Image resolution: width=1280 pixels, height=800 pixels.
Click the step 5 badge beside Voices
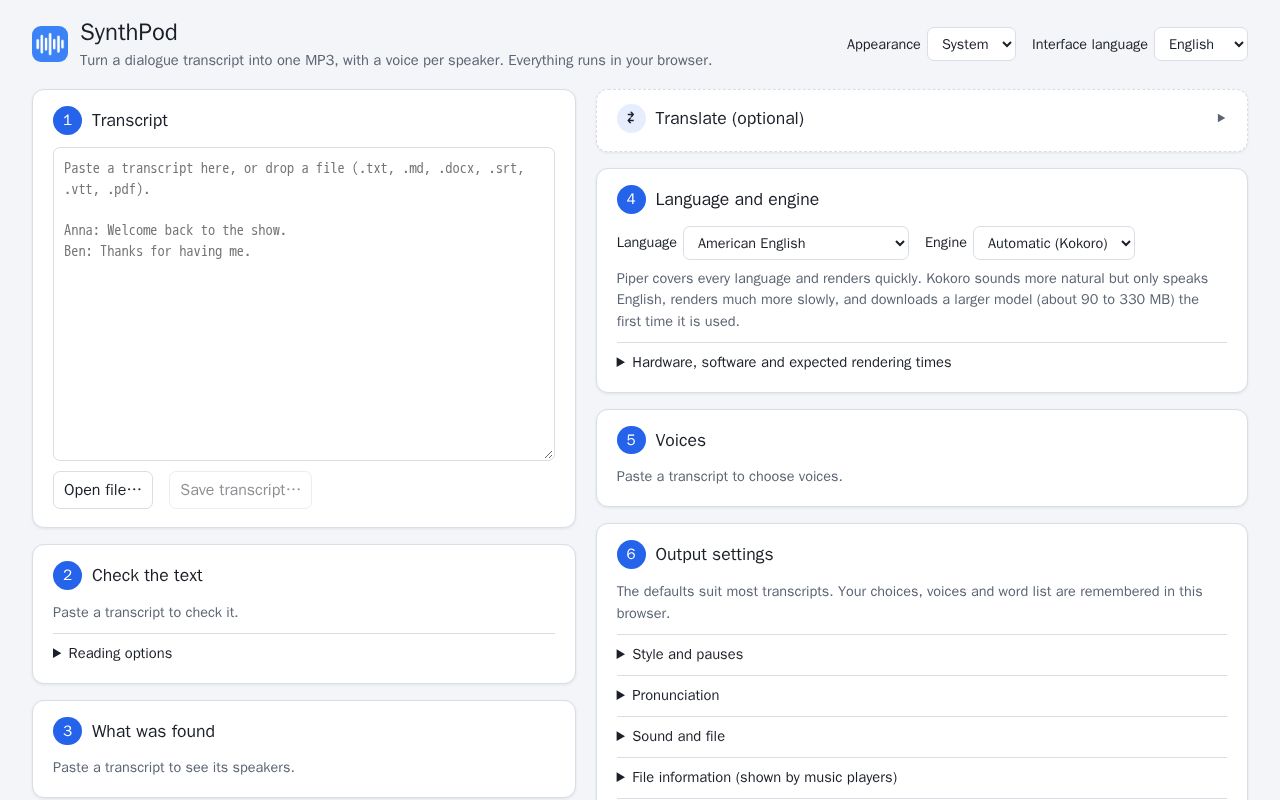tap(631, 440)
